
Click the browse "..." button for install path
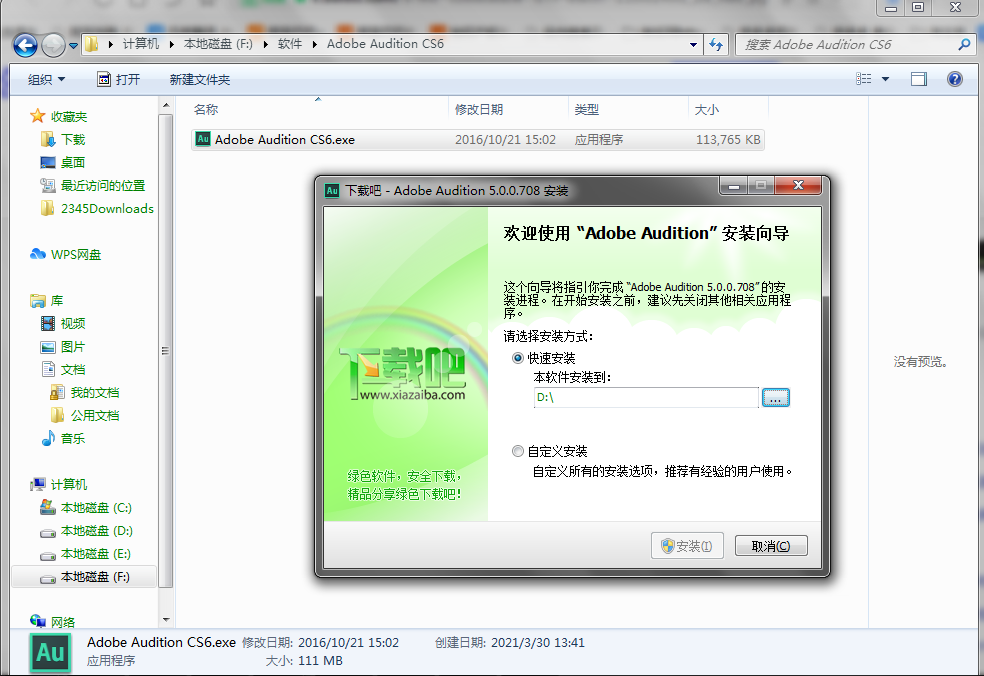776,397
